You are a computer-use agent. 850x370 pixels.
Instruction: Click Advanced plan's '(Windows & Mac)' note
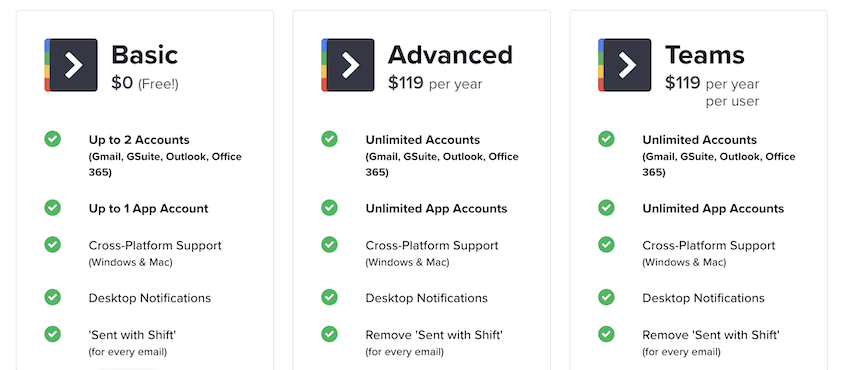pyautogui.click(x=408, y=262)
